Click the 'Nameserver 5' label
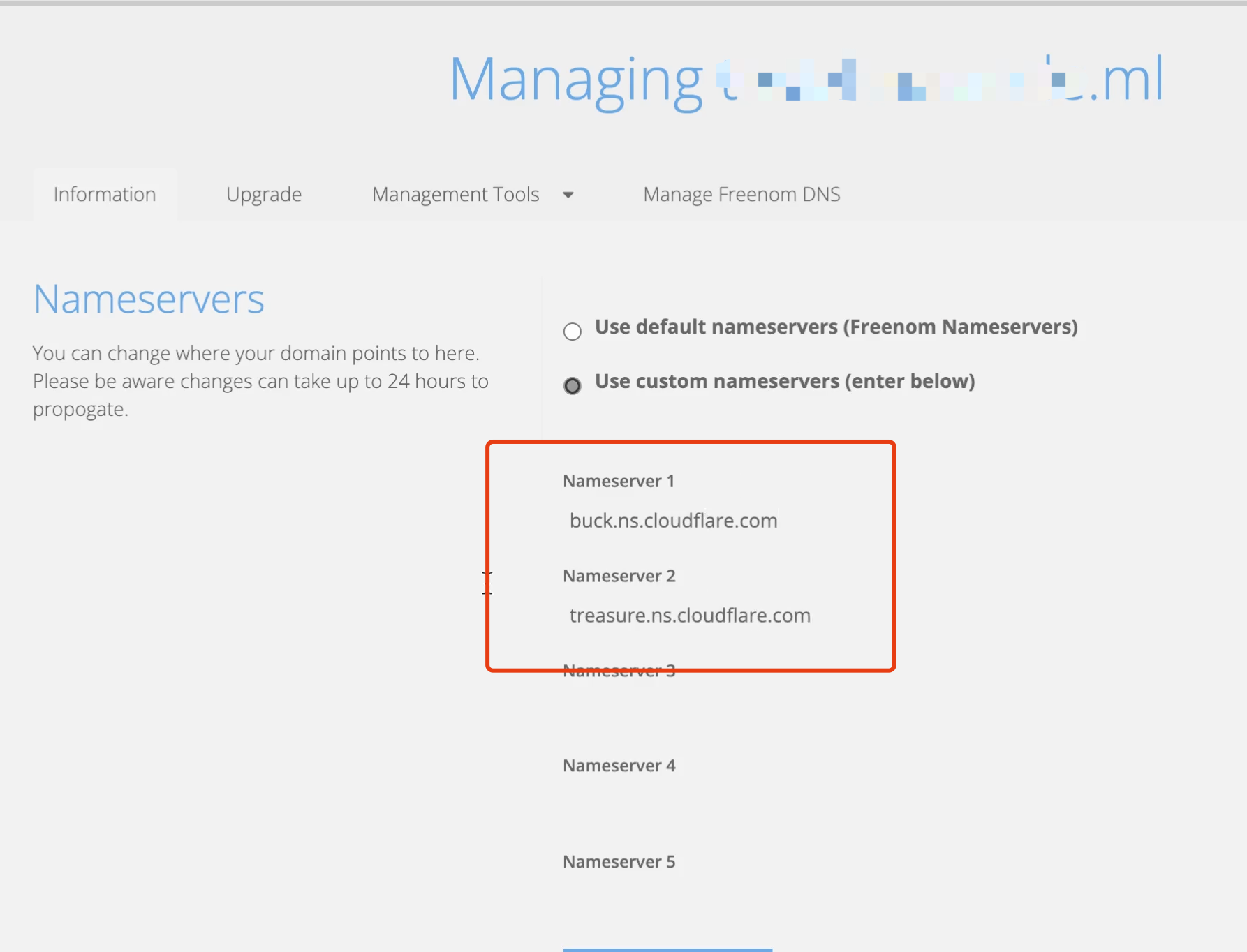The height and width of the screenshot is (952, 1247). pos(619,862)
